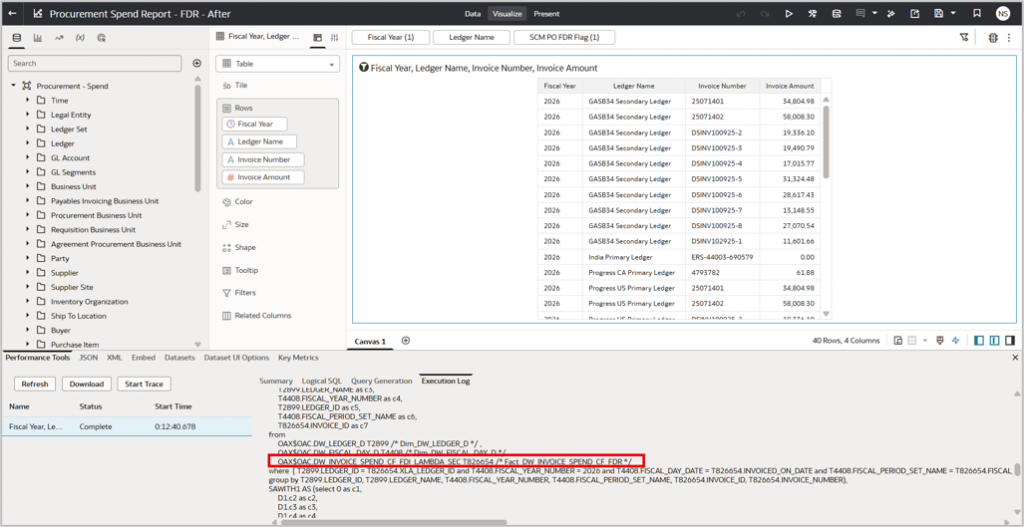Click the execution log horizontal scrollbar
1024x527 pixels.
394,522
